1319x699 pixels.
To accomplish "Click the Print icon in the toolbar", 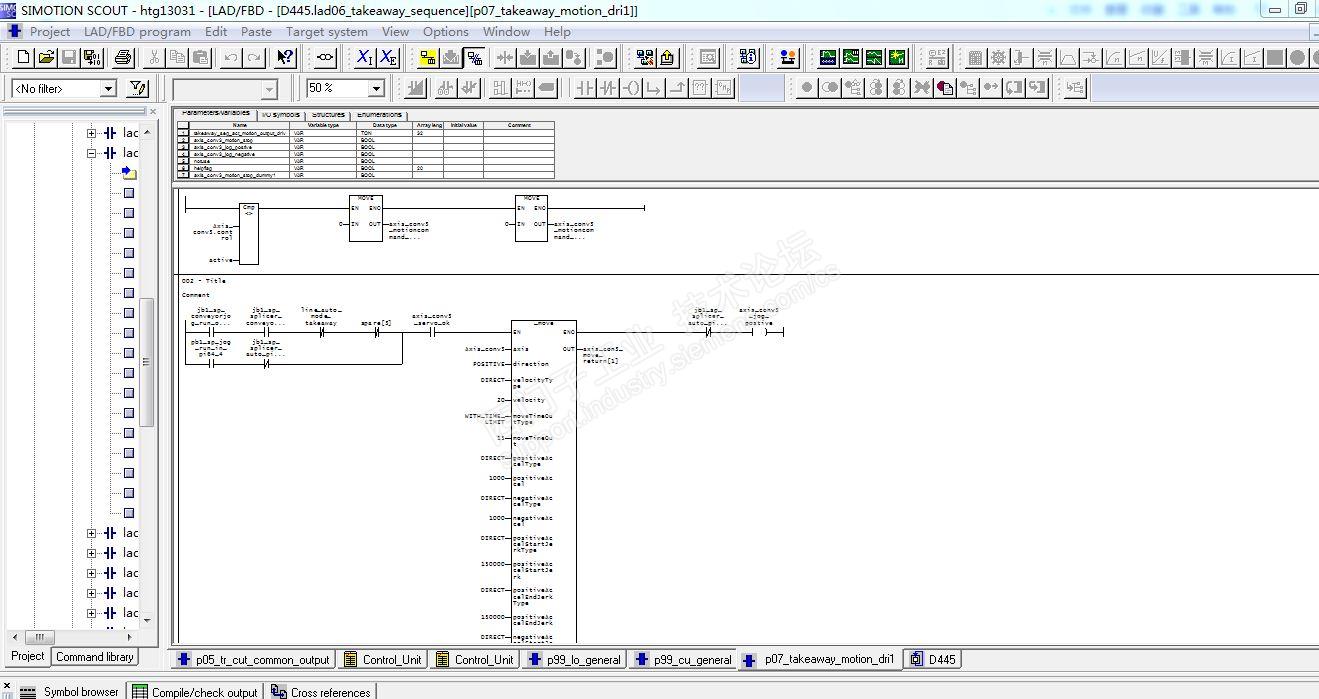I will (123, 58).
